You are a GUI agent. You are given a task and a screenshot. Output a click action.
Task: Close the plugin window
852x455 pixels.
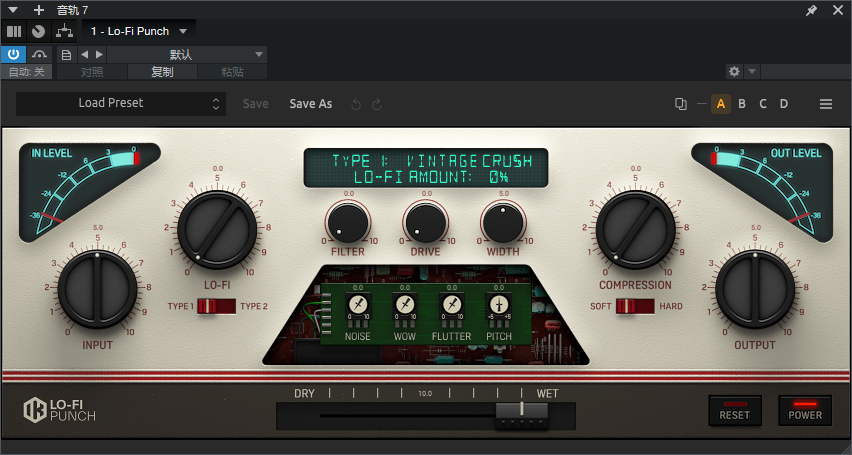pyautogui.click(x=838, y=10)
